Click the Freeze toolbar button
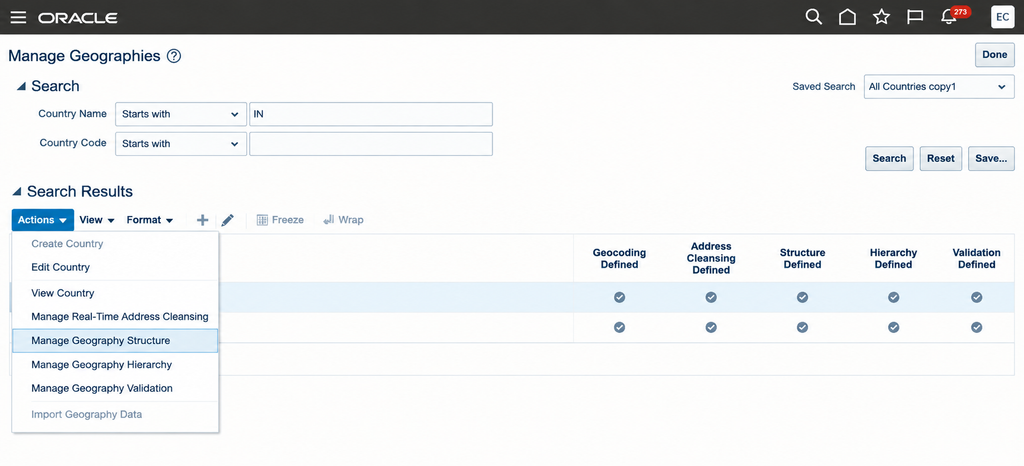Viewport: 1024px width, 466px height. [280, 220]
